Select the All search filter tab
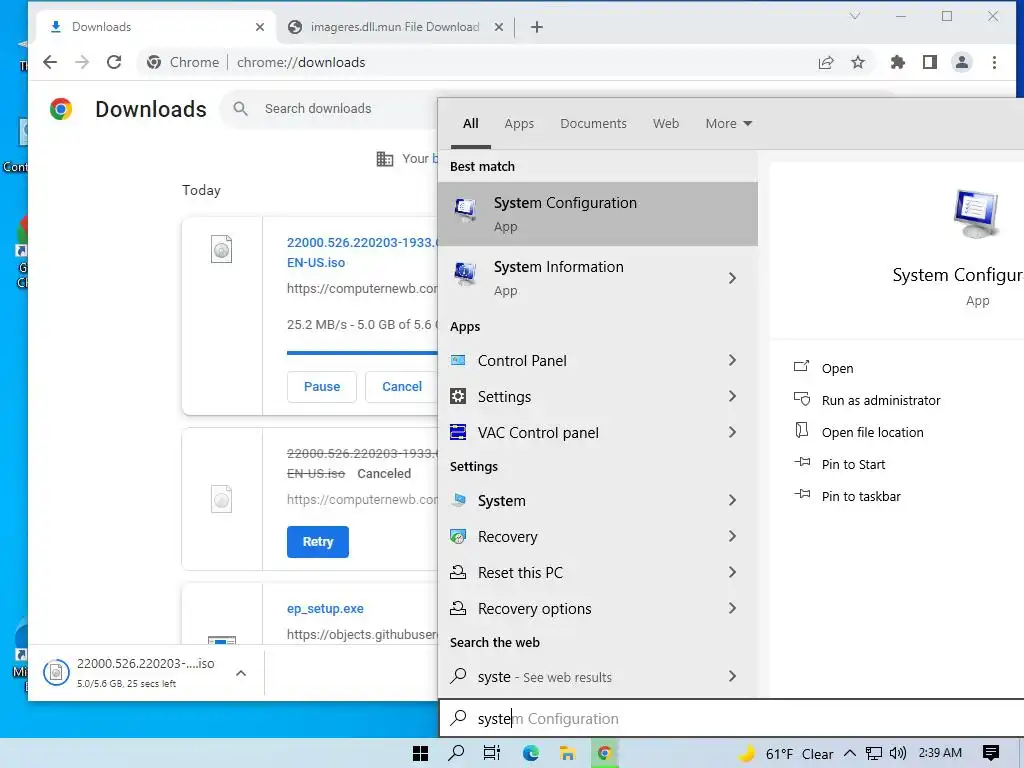Viewport: 1024px width, 768px height. (470, 123)
